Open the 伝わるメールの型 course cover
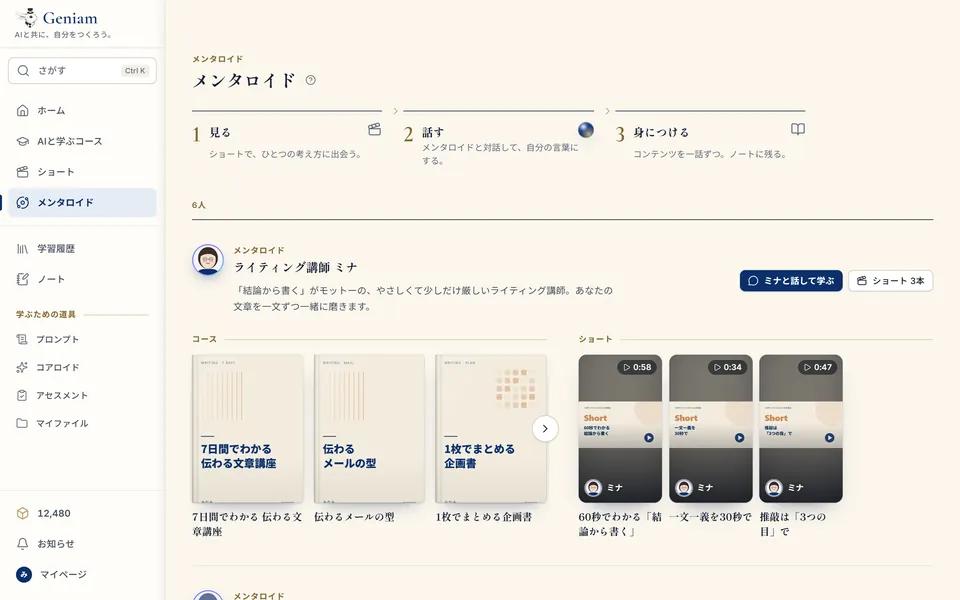960x600 pixels. [369, 429]
